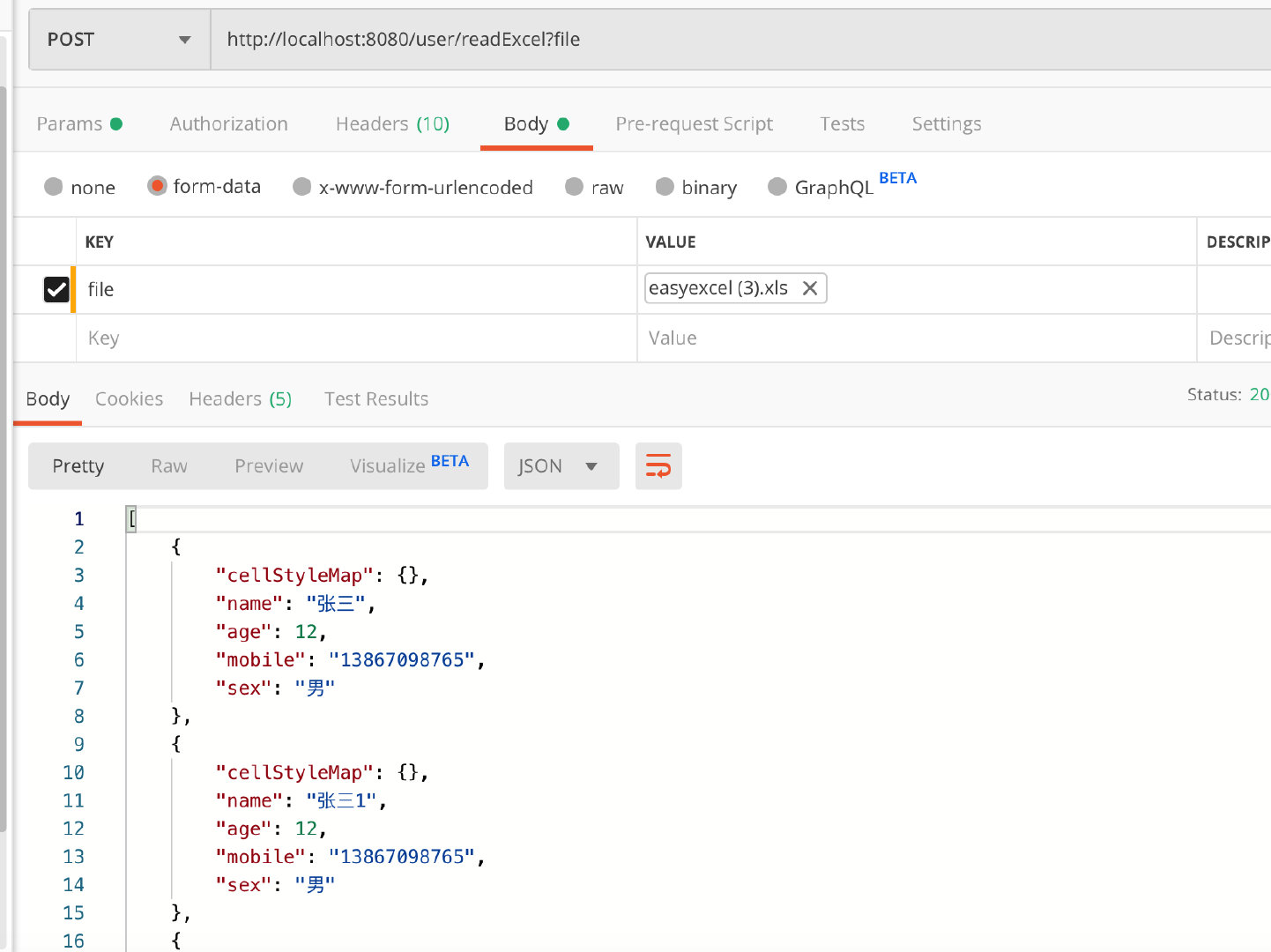Select the none body type radio button
Viewport: 1271px width, 952px height.
point(54,187)
